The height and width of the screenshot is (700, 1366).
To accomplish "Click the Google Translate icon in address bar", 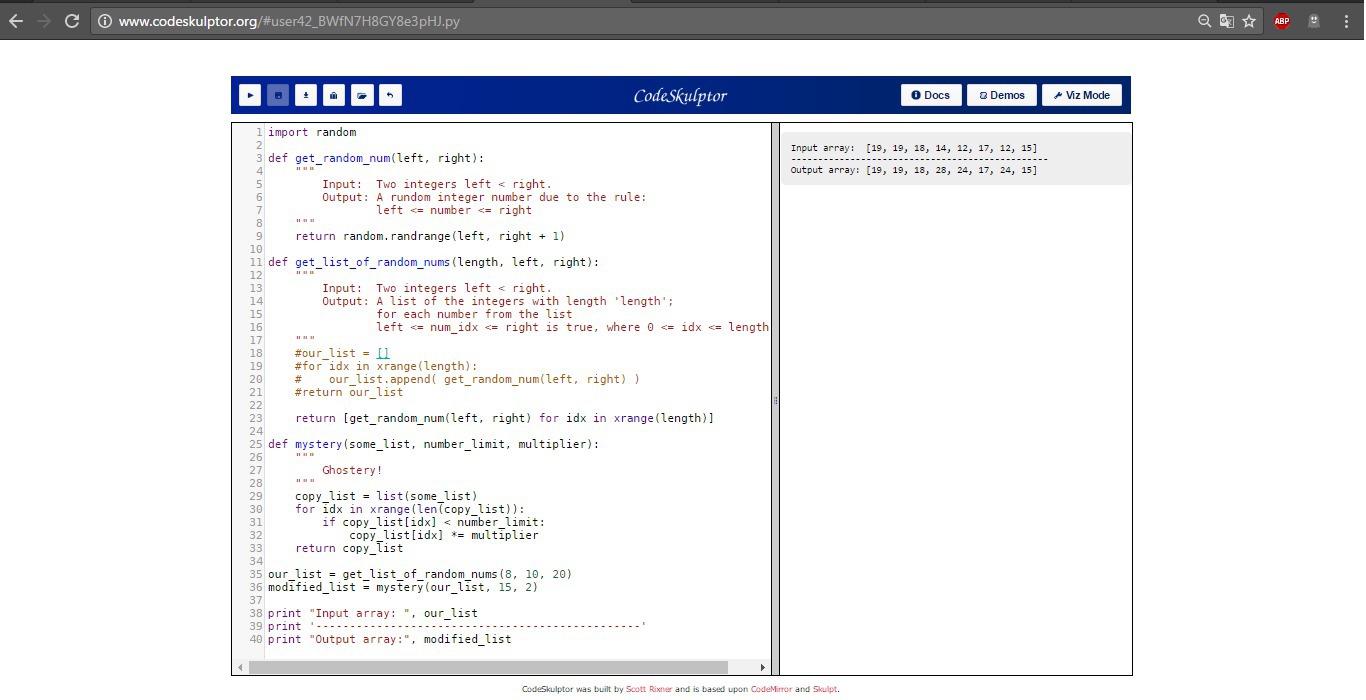I will click(1227, 21).
